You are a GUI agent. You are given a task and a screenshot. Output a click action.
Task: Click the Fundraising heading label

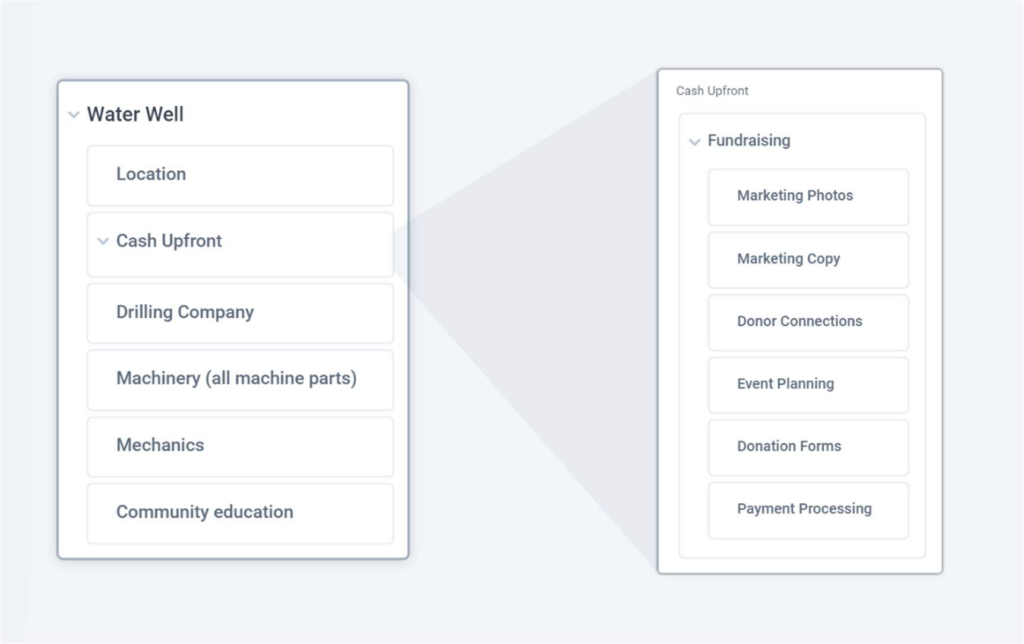click(749, 141)
